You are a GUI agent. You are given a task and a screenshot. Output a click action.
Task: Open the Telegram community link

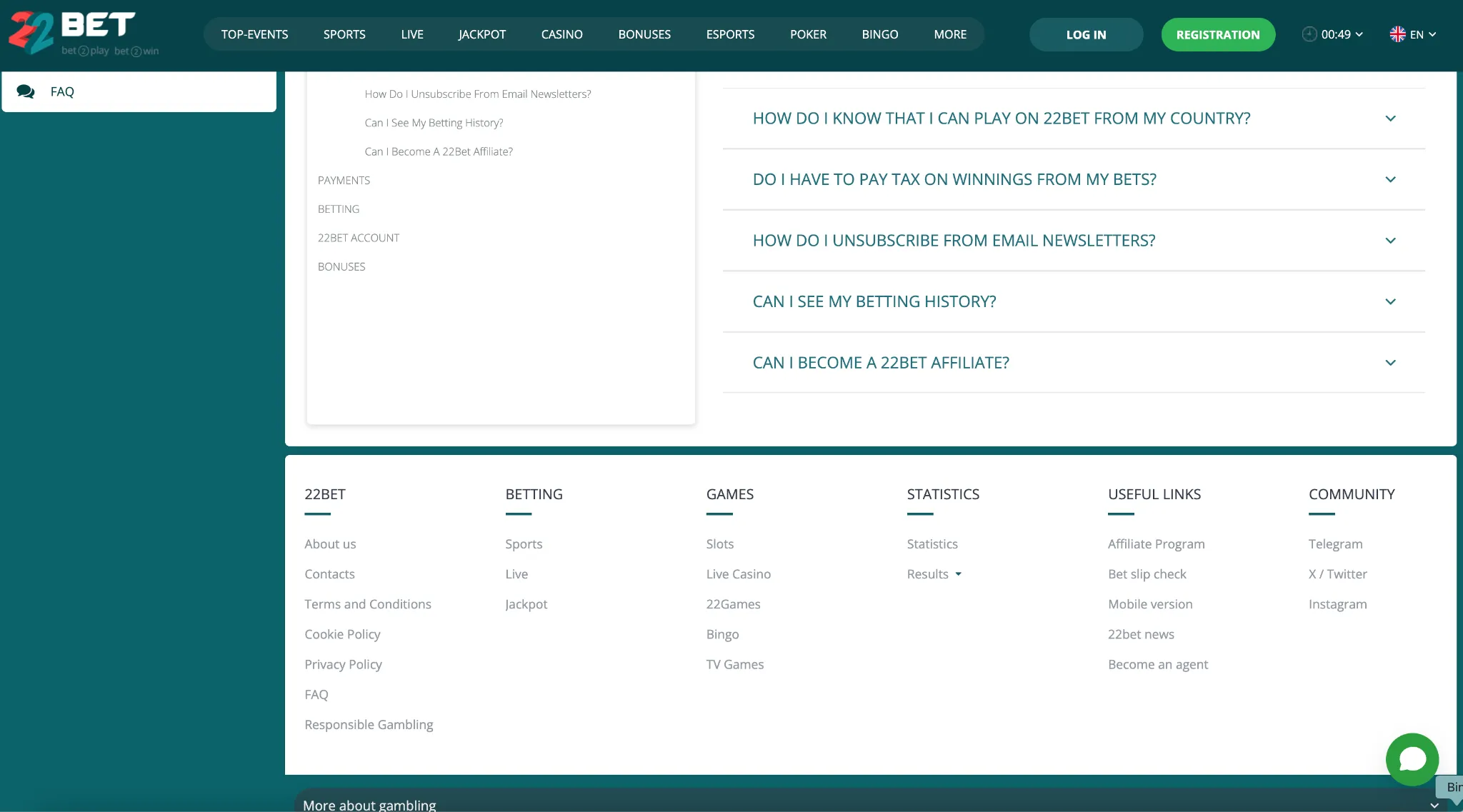1335,544
